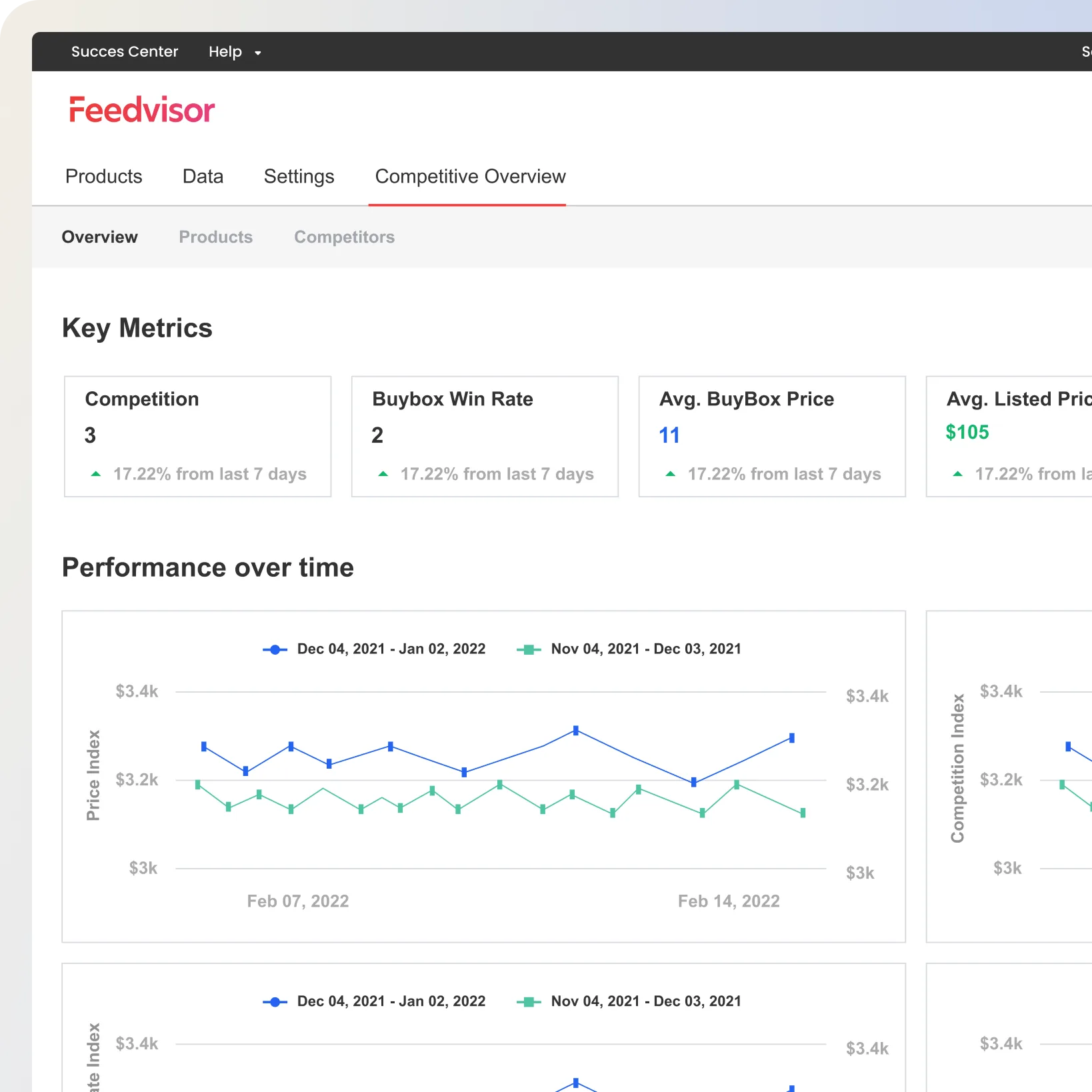This screenshot has width=1092, height=1092.
Task: Click the last blue data point in Price Index chart
Action: click(792, 738)
